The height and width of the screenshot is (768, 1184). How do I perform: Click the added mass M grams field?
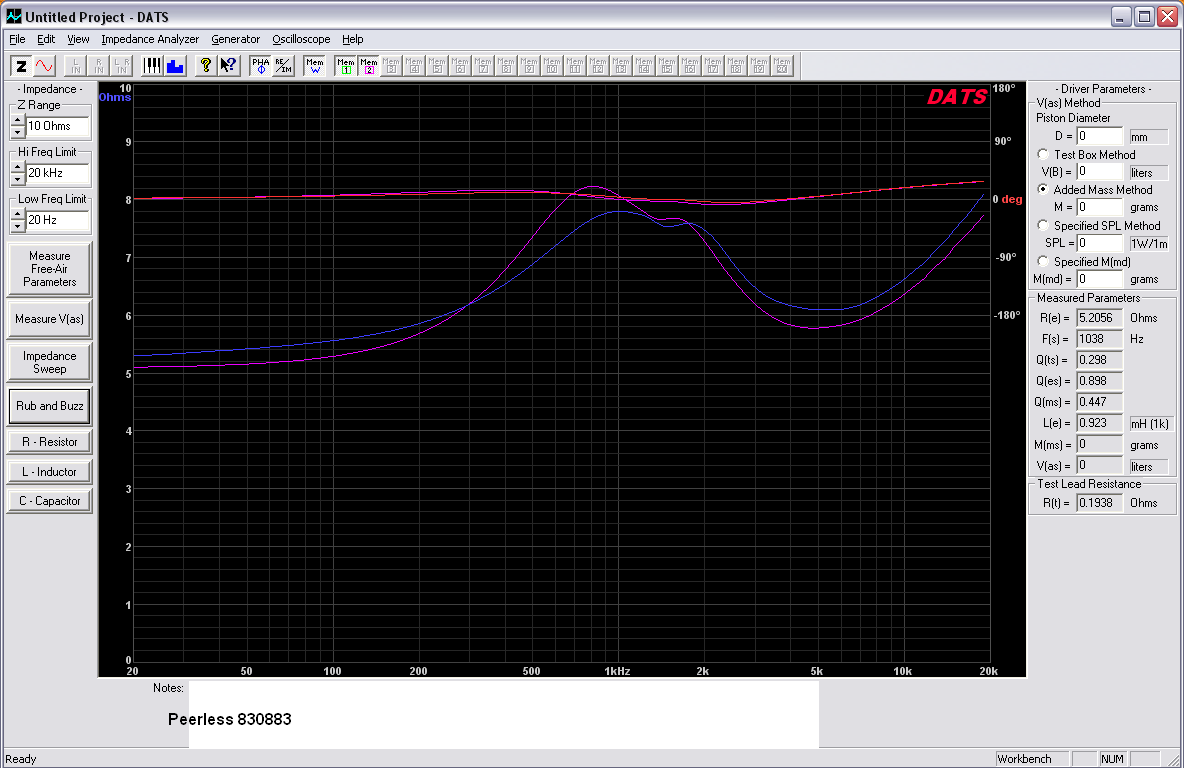click(x=1099, y=207)
